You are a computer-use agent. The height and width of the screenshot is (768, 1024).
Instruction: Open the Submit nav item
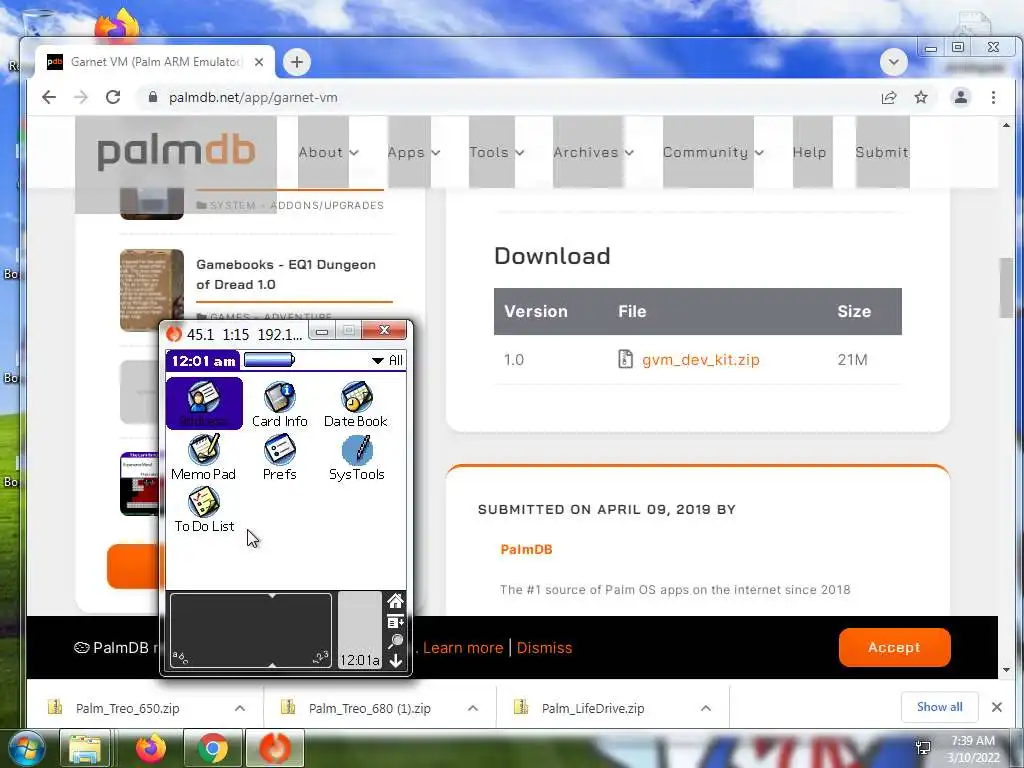tap(882, 152)
